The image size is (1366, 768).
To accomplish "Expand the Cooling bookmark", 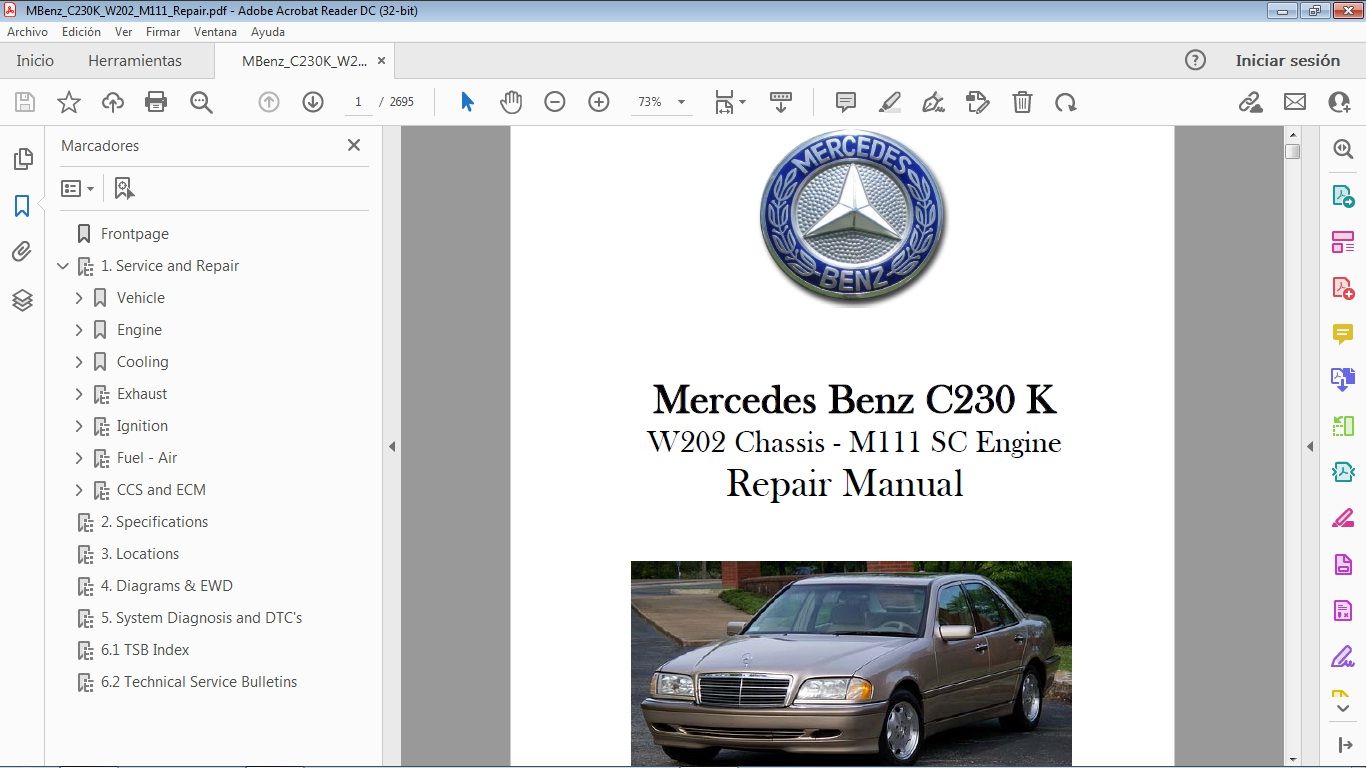I will pos(79,361).
